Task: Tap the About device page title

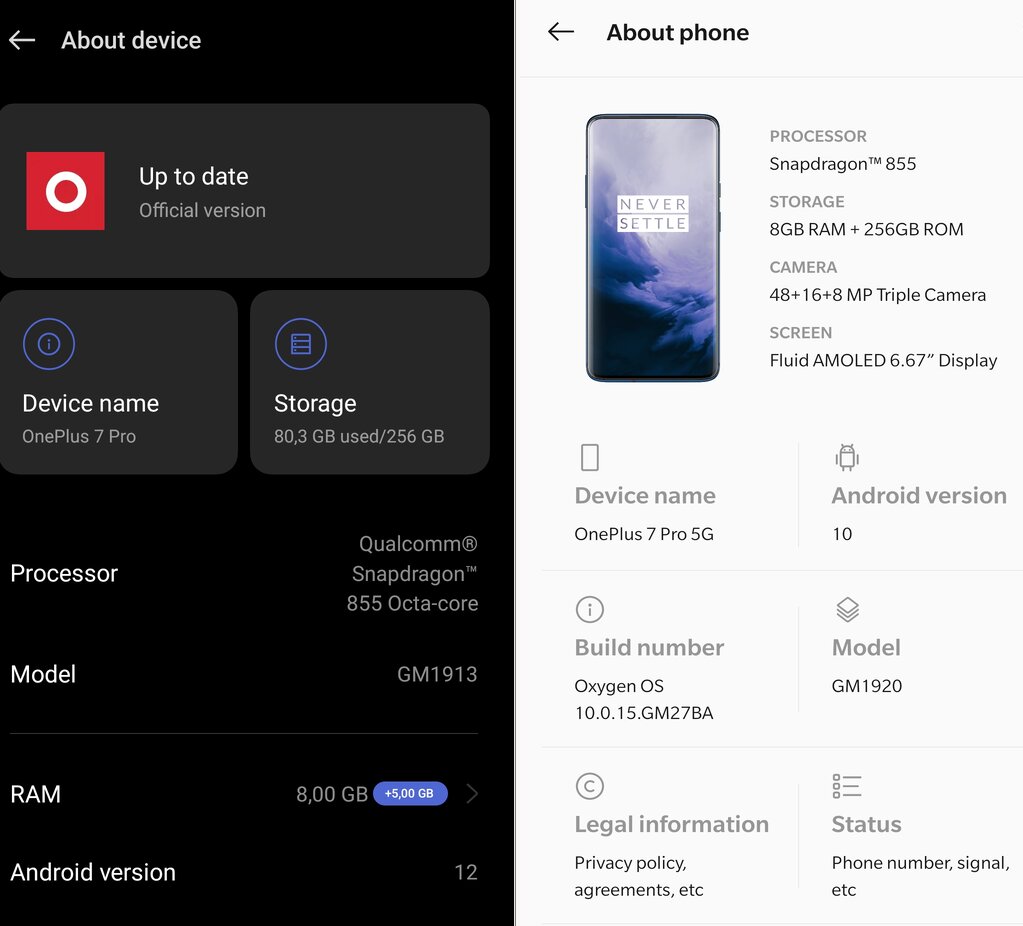Action: pyautogui.click(x=131, y=40)
